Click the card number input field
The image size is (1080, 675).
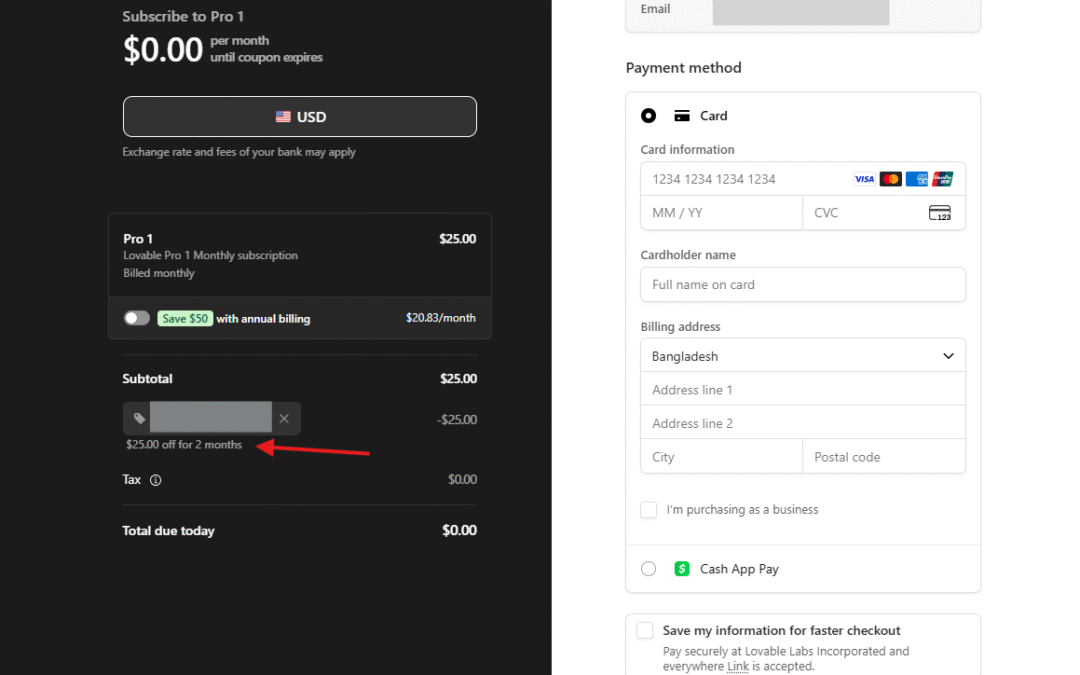click(745, 179)
